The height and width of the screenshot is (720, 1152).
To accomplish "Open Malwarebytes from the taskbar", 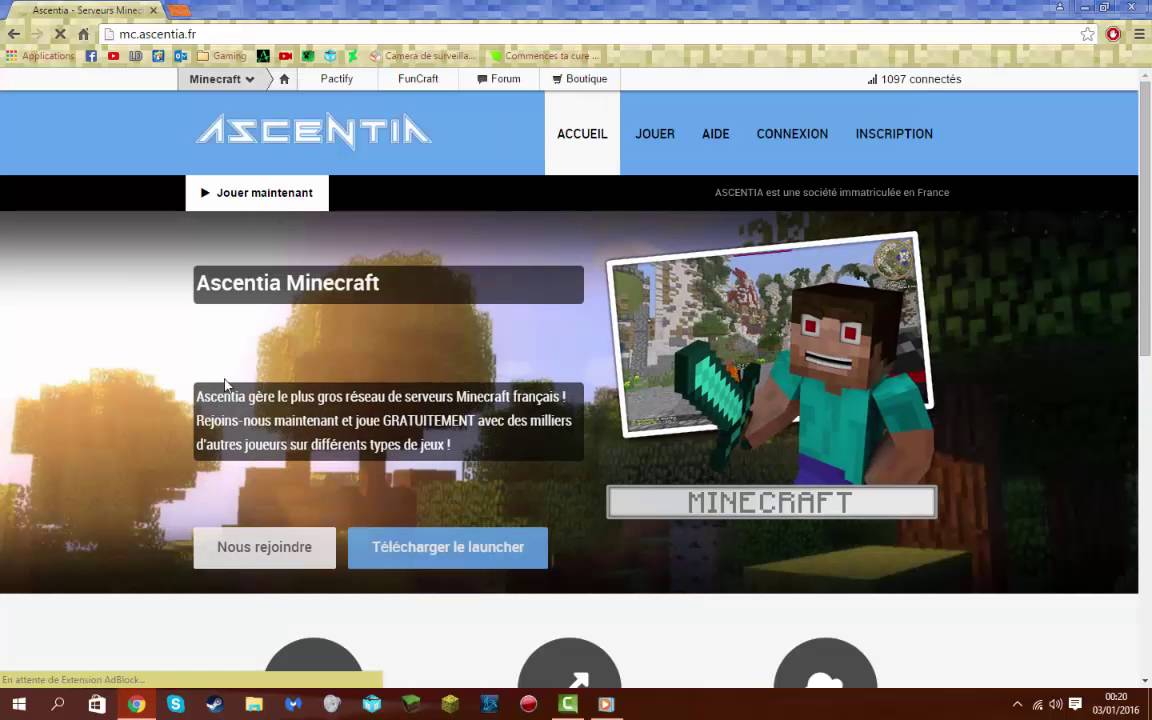I will click(293, 704).
